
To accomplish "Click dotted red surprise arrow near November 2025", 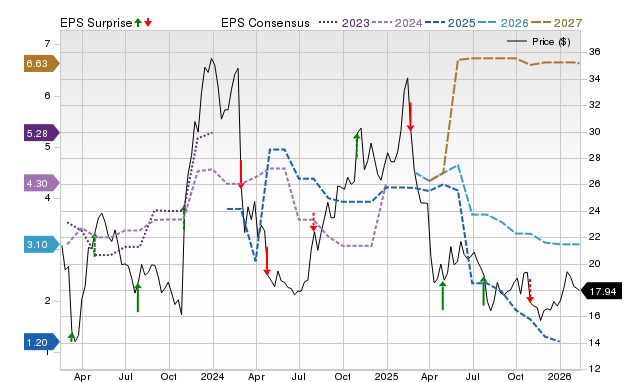I will (x=530, y=291).
